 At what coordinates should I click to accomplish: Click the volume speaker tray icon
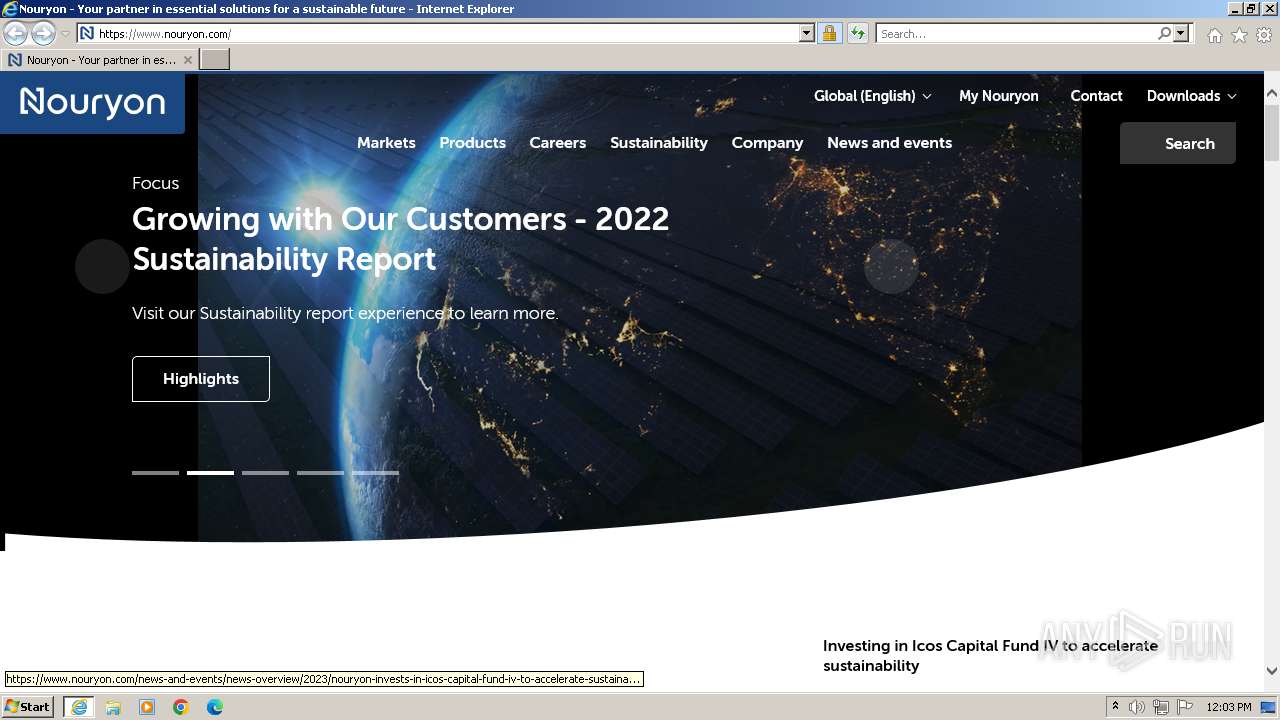1137,707
